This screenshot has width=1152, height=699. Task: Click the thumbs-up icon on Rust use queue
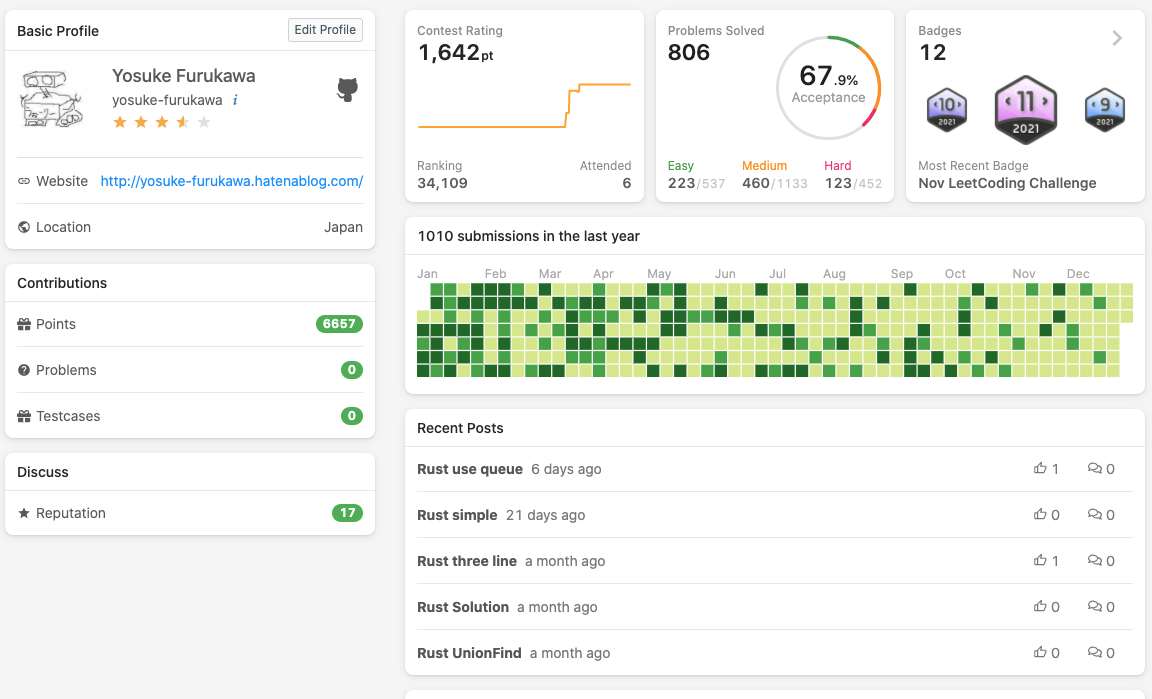(1040, 468)
